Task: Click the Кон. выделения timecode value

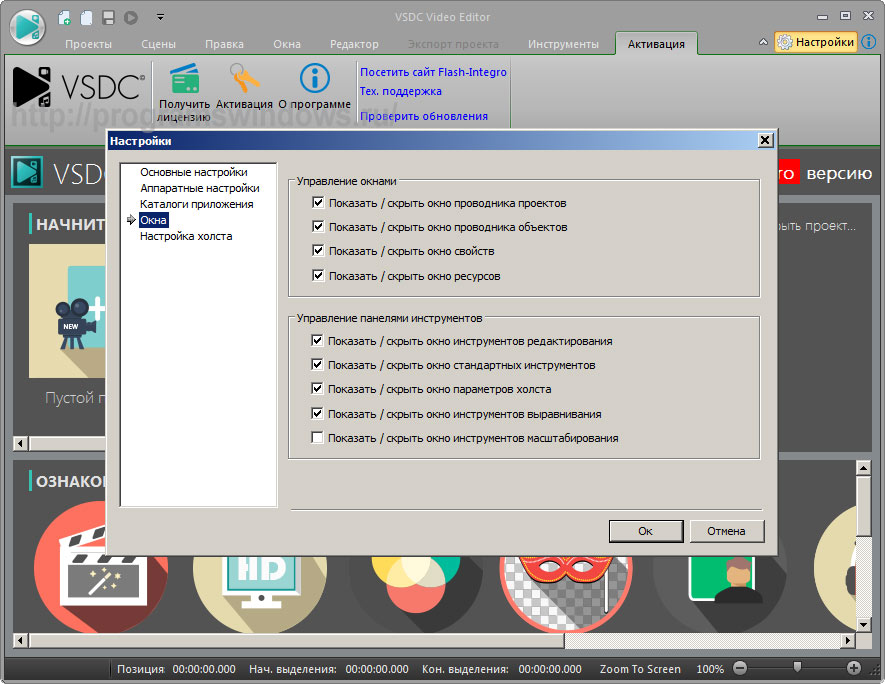Action: [x=550, y=669]
